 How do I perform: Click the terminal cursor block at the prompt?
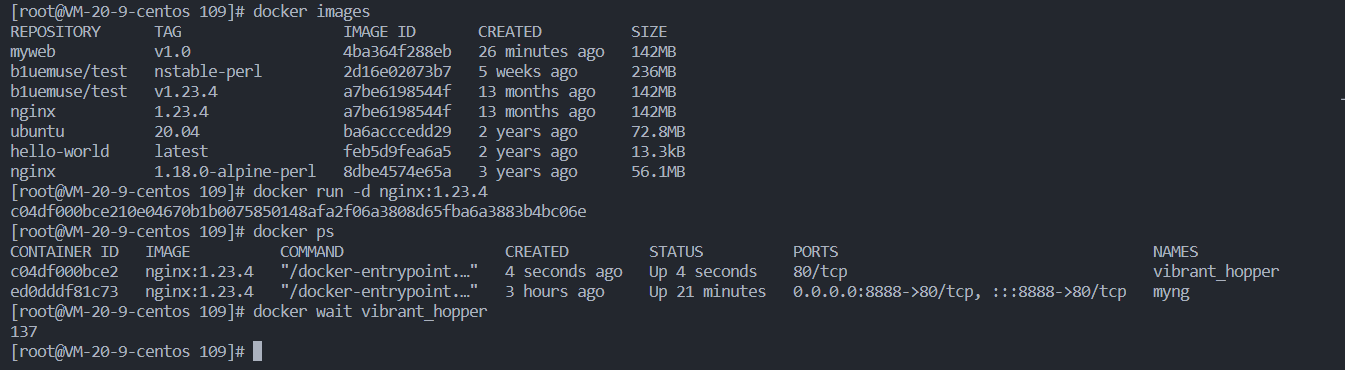click(257, 351)
